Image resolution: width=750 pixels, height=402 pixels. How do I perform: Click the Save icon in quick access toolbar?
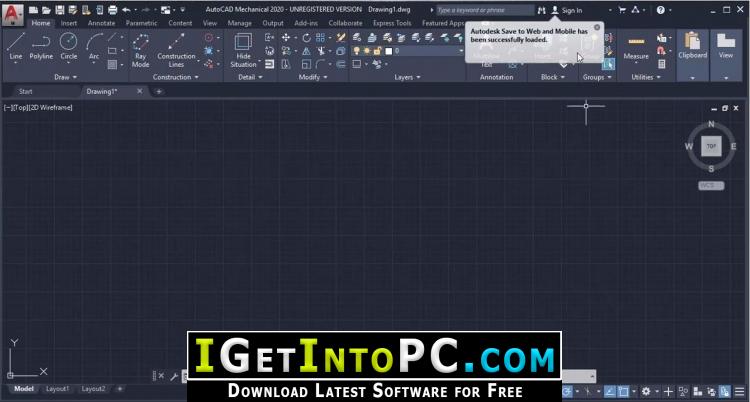(60, 10)
